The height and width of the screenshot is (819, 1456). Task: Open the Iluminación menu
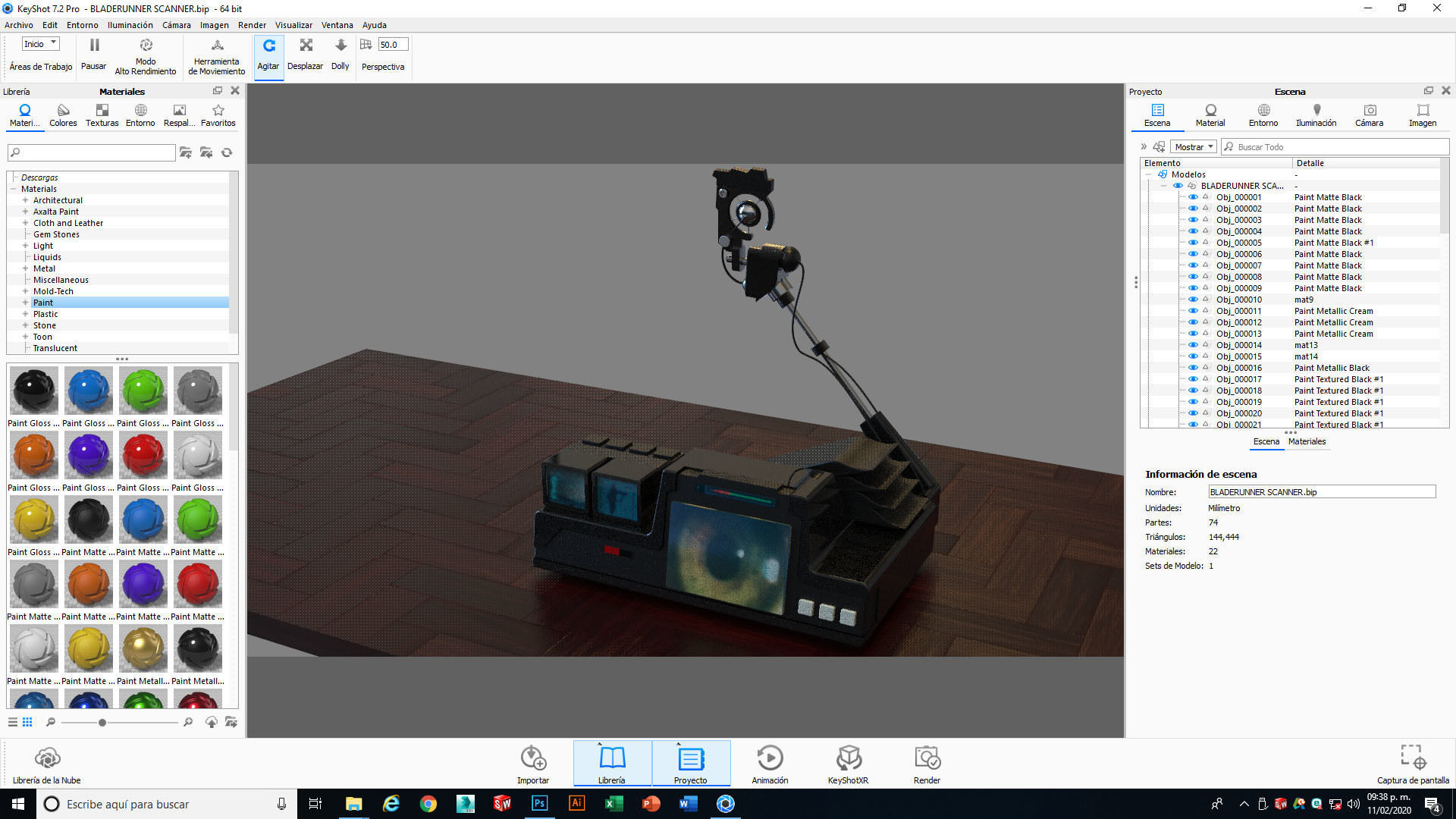tap(130, 25)
